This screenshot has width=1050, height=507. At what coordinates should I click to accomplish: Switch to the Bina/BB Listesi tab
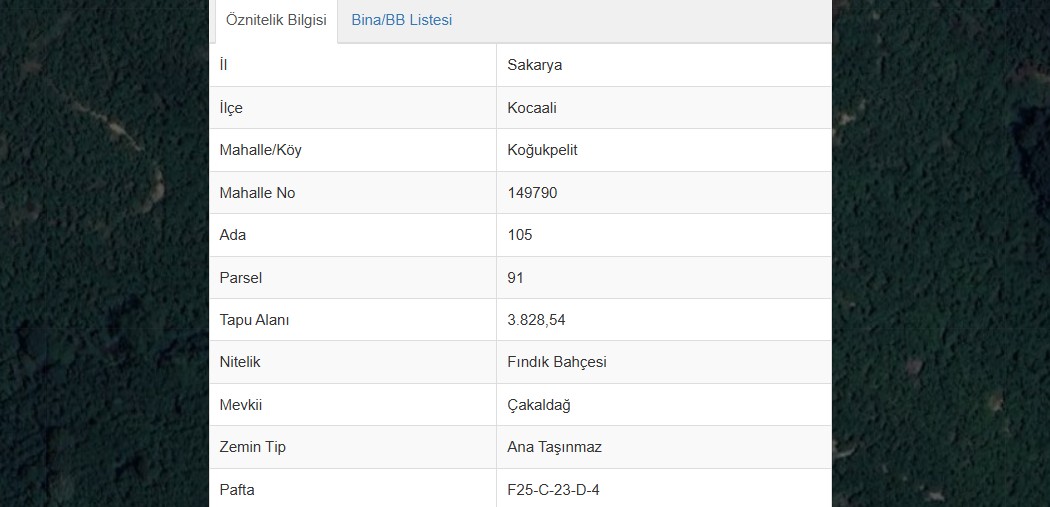pyautogui.click(x=401, y=20)
